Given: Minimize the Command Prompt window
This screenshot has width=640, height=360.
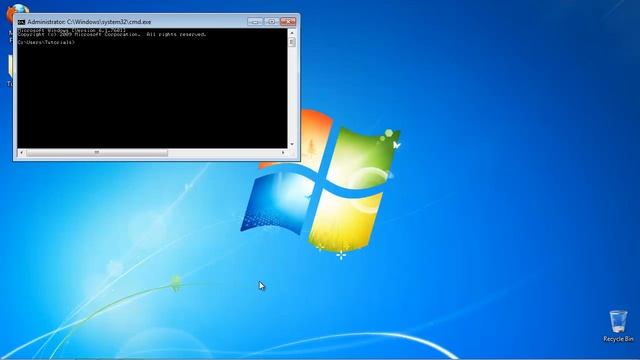Looking at the screenshot, I should point(255,21).
